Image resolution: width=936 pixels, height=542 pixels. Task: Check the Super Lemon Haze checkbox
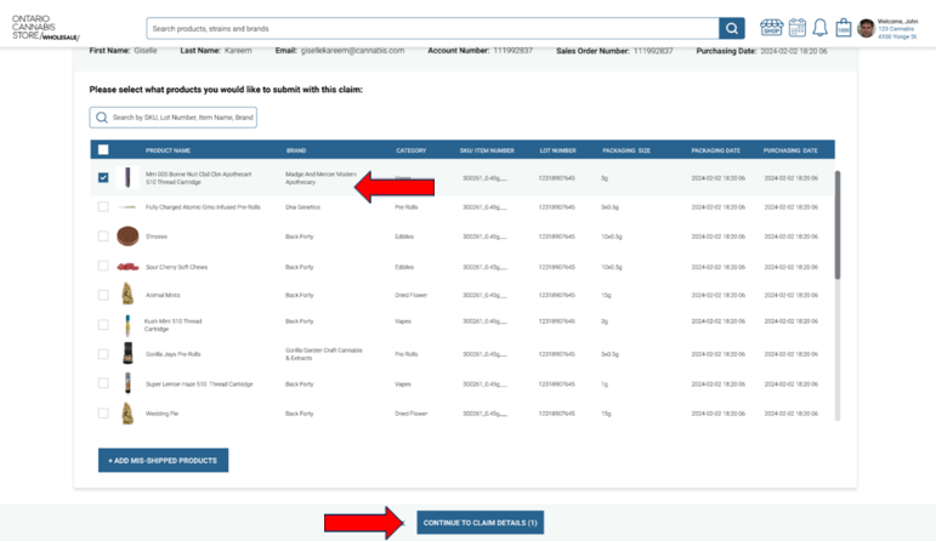click(103, 383)
